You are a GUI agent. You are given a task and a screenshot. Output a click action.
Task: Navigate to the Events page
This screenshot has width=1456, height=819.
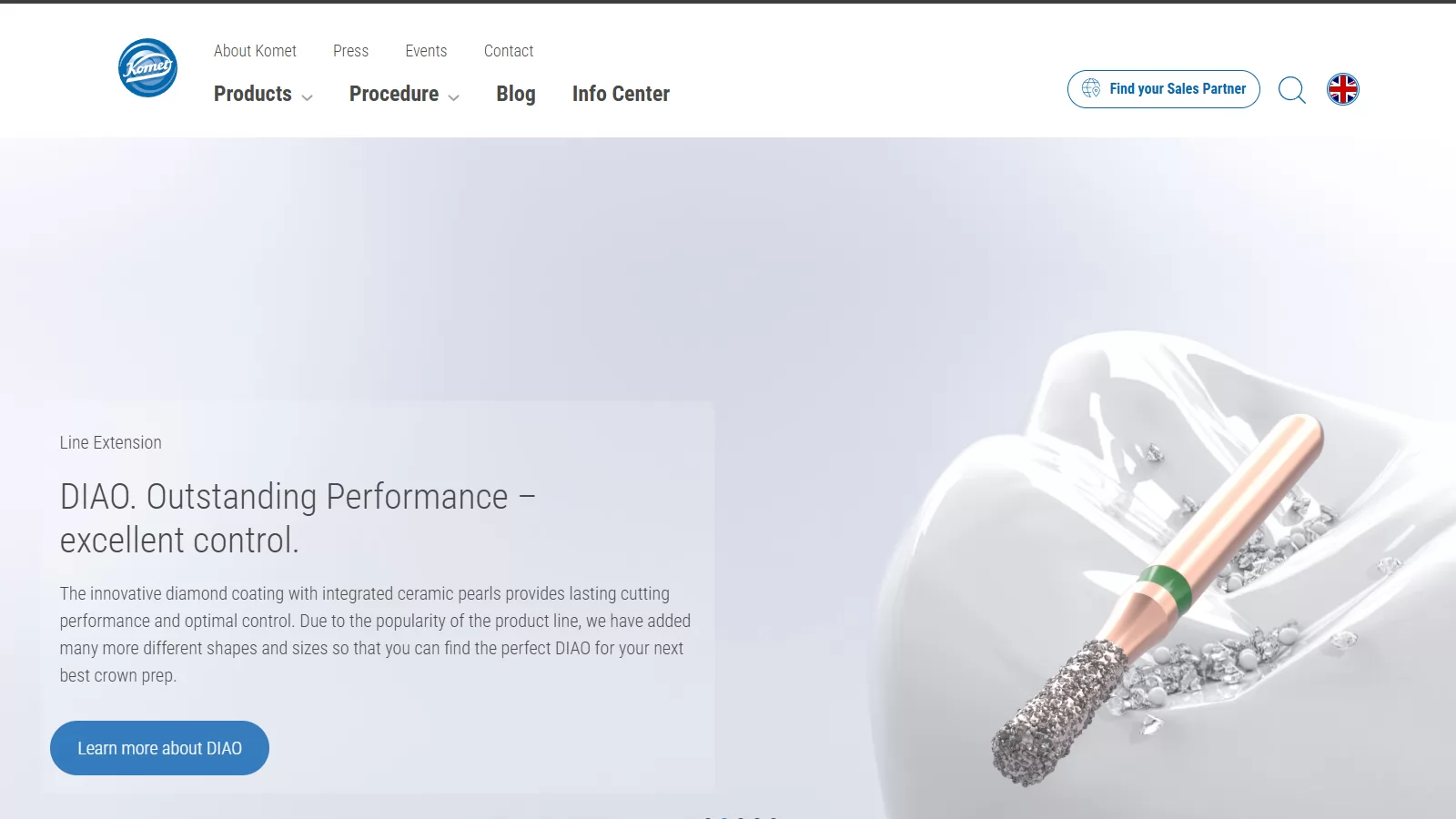click(426, 51)
